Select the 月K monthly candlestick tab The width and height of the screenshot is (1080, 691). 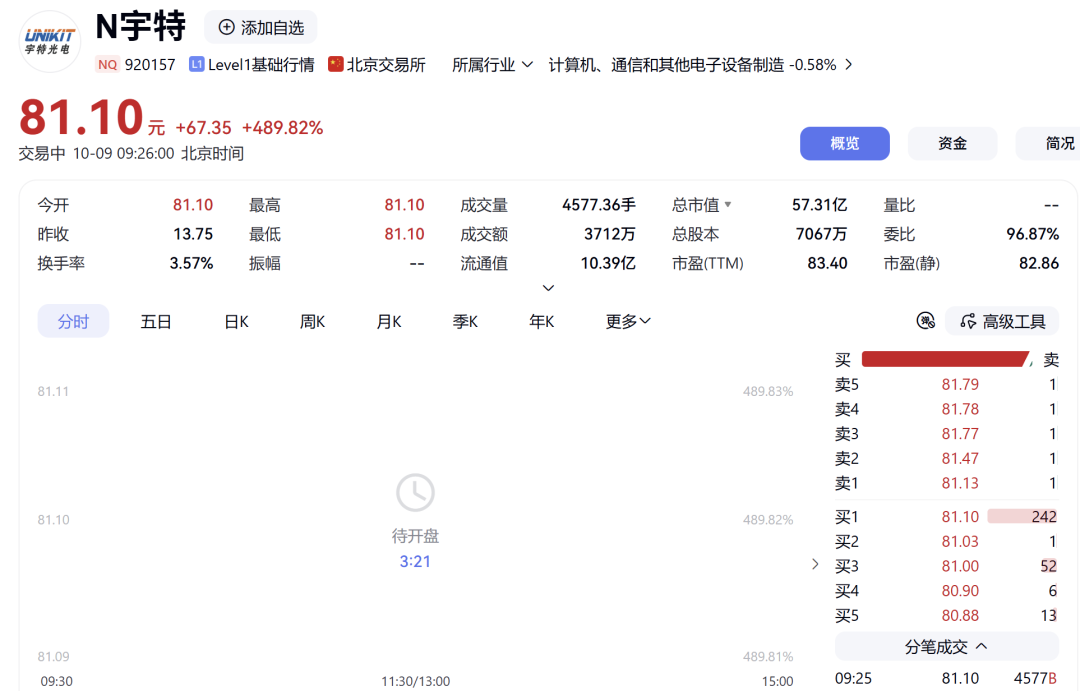[388, 322]
